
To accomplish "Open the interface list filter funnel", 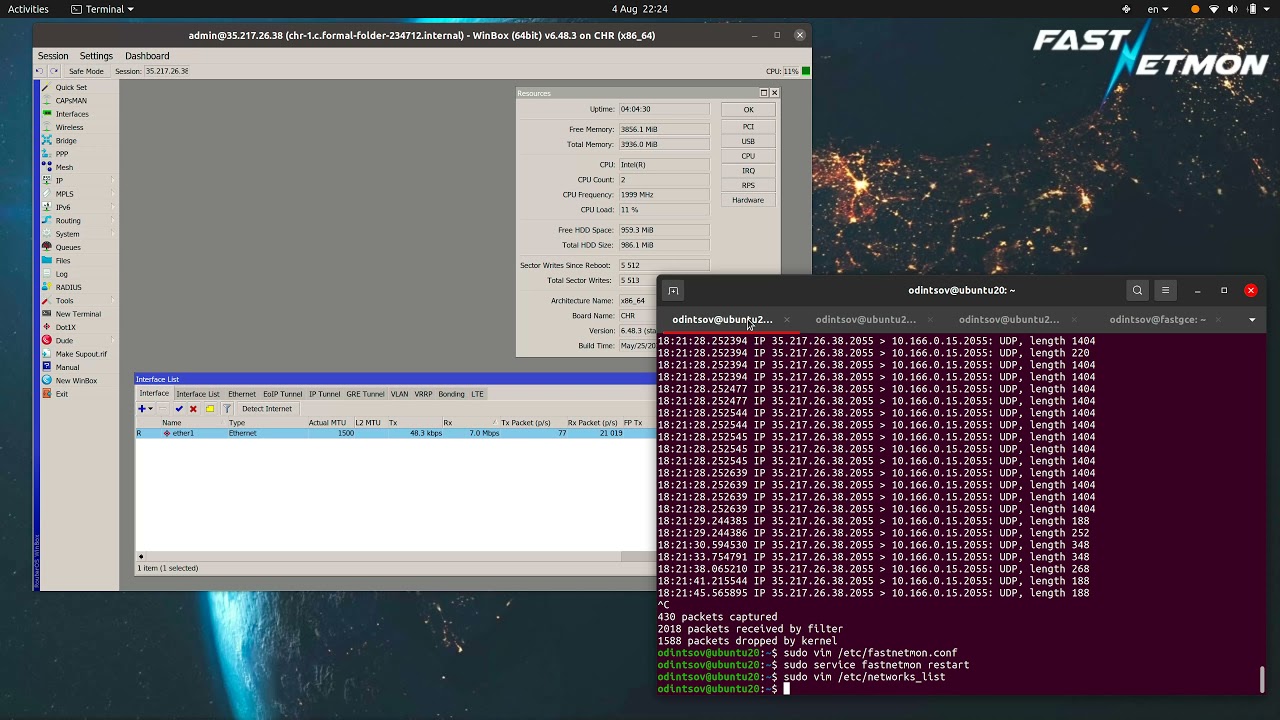I will click(227, 409).
